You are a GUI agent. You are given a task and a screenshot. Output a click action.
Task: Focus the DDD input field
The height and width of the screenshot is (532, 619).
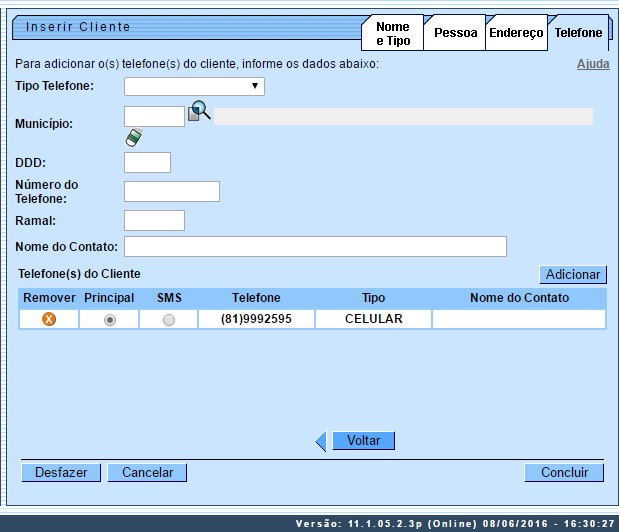click(x=147, y=162)
